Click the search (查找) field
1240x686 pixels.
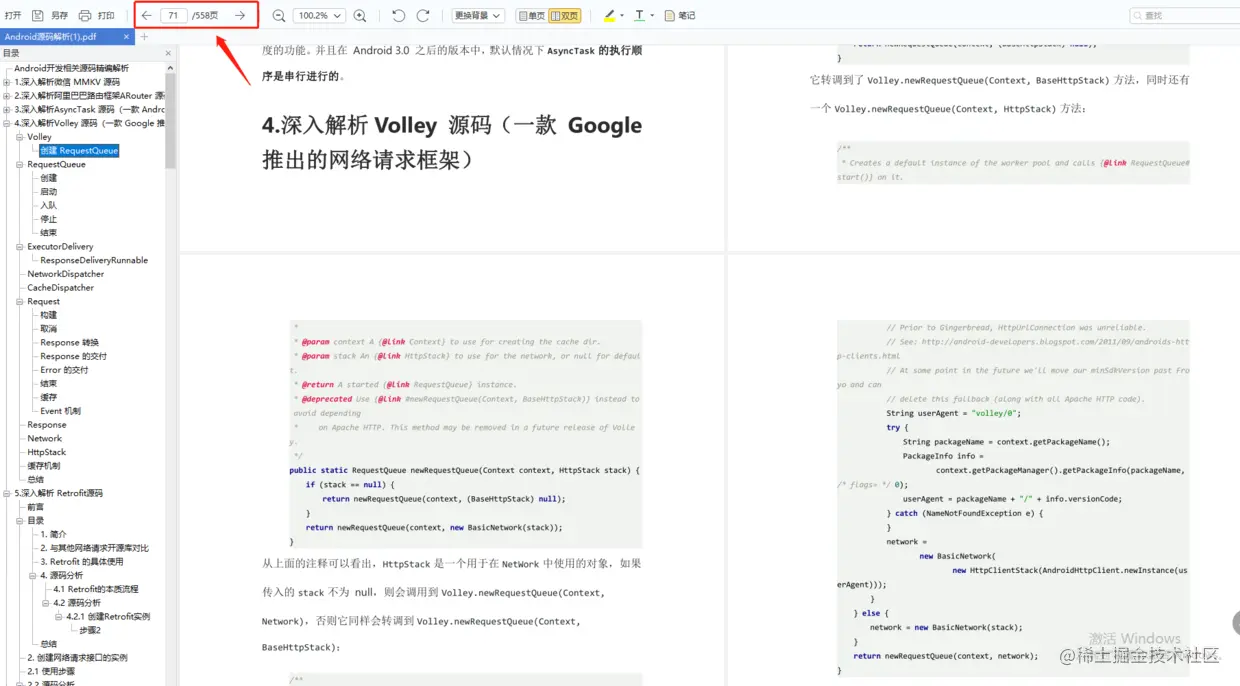tap(1184, 16)
